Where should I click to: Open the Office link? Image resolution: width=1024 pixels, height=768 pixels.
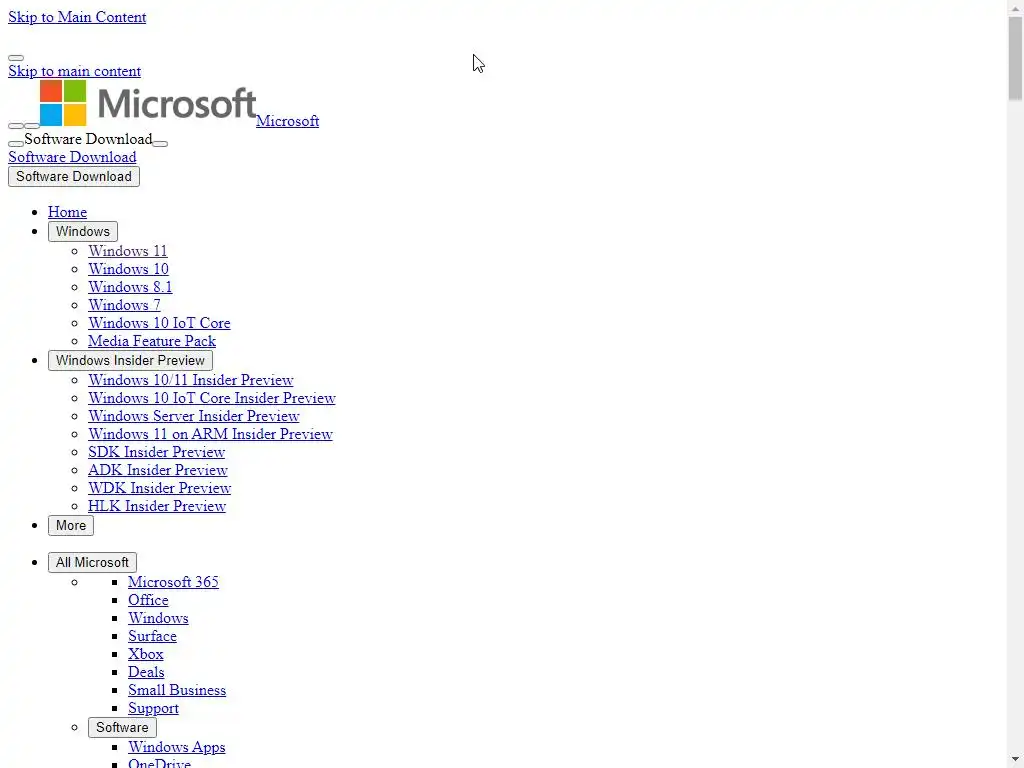pyautogui.click(x=148, y=600)
